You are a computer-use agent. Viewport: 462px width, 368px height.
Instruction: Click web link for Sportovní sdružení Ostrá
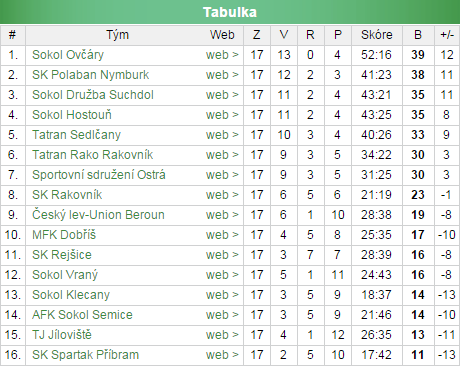coord(222,175)
